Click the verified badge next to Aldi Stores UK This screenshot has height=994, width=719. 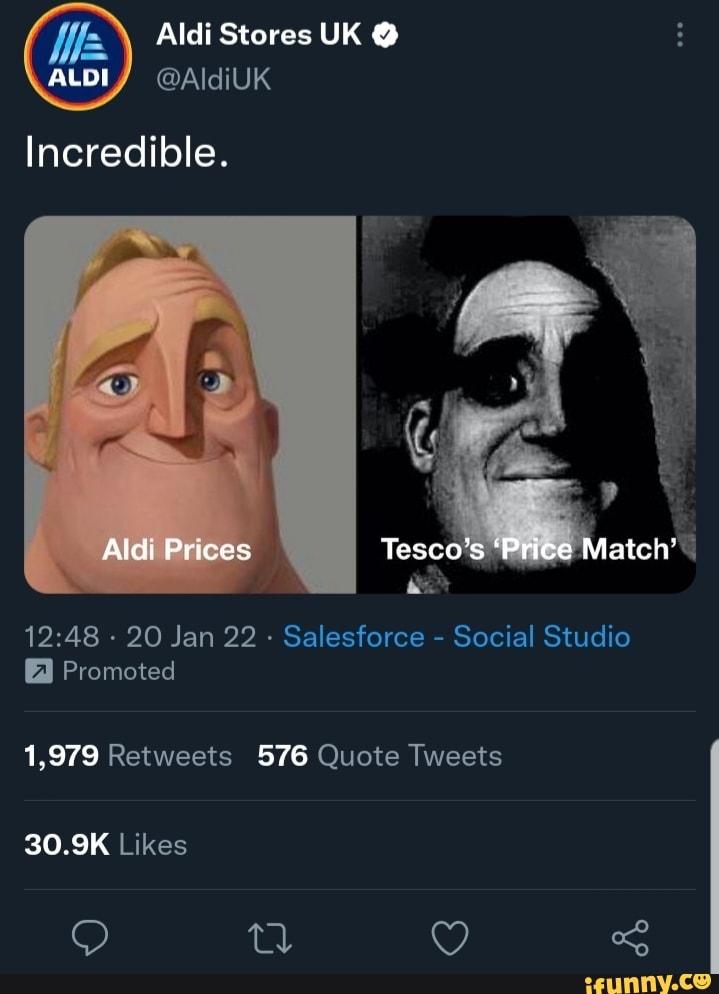pyautogui.click(x=386, y=36)
